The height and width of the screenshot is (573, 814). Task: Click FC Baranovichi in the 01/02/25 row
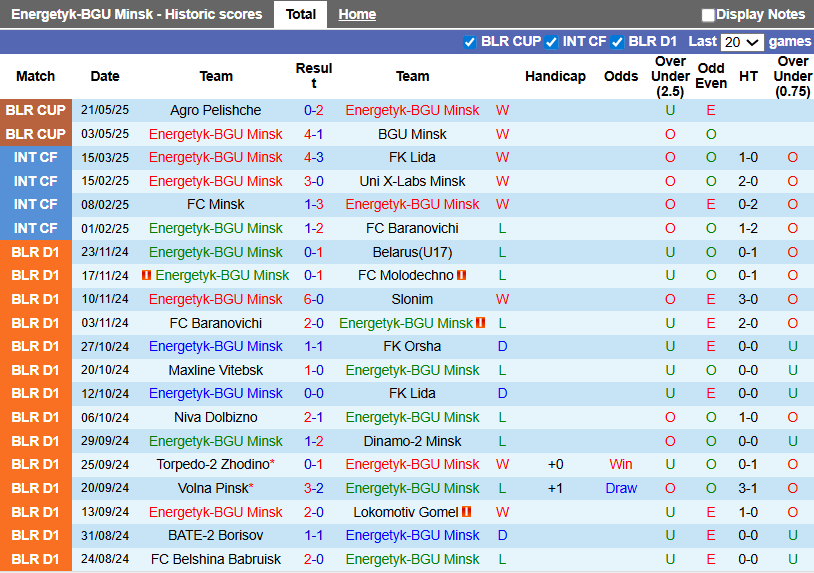[412, 228]
